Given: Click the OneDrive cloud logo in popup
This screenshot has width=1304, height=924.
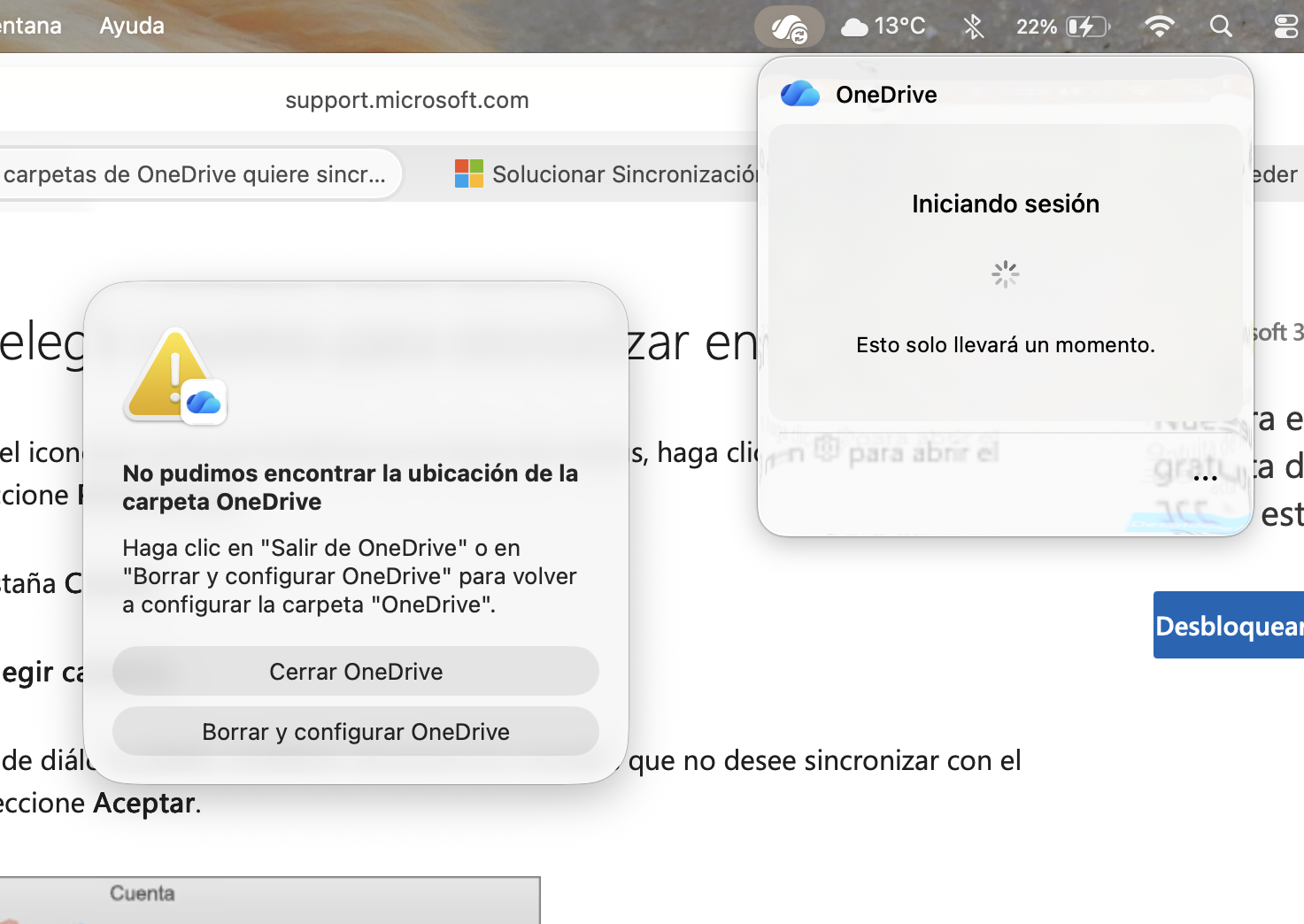Looking at the screenshot, I should click(800, 94).
